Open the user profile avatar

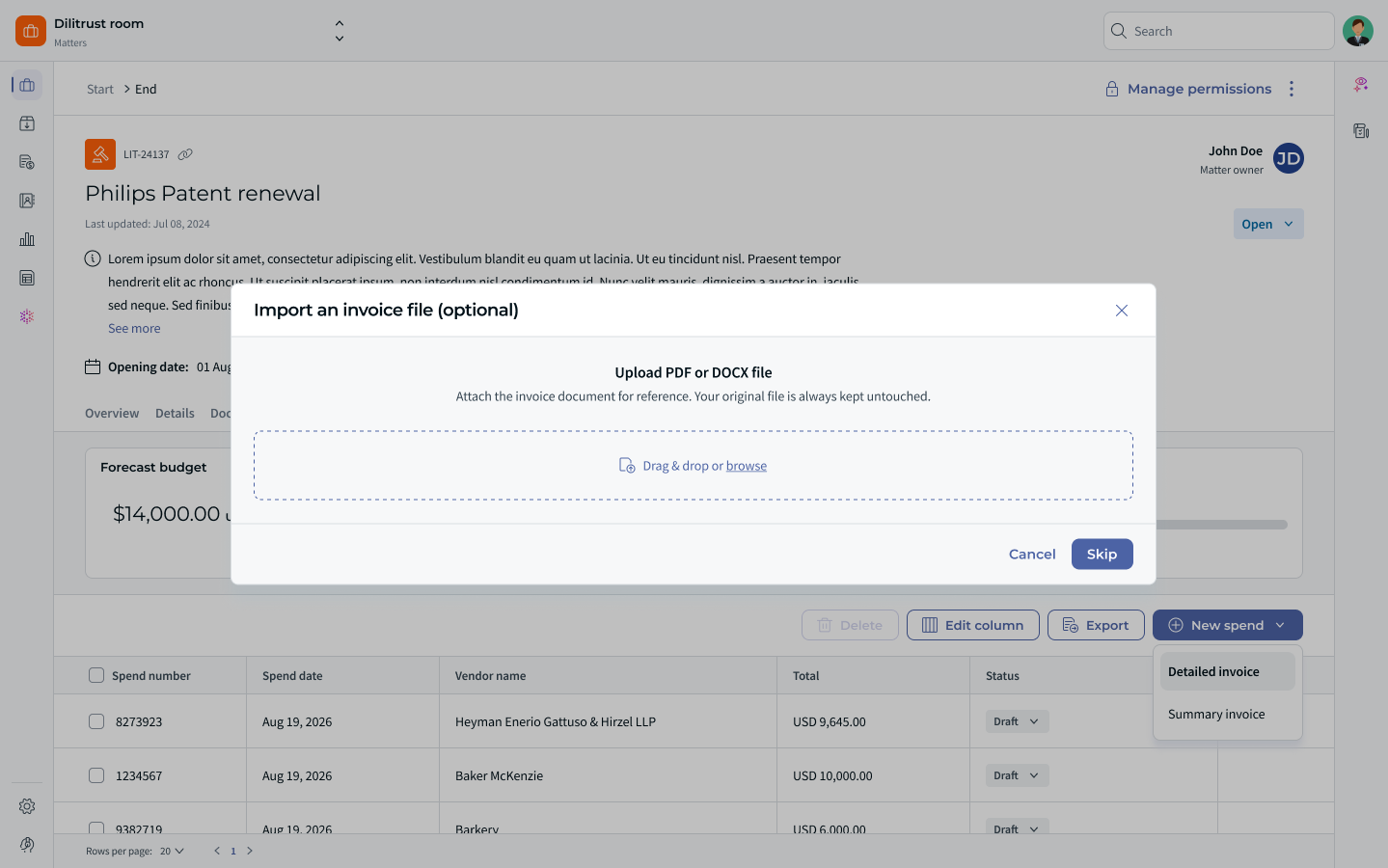(1358, 31)
